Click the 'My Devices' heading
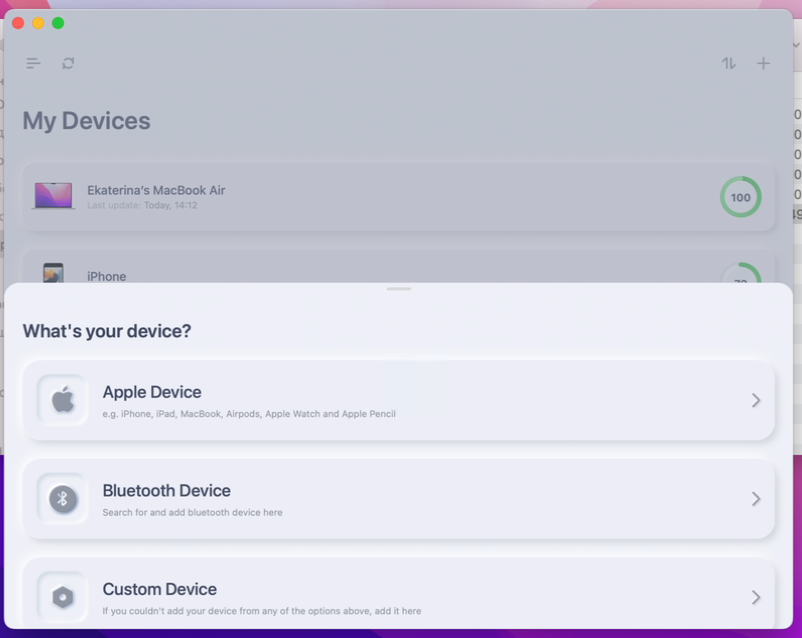The width and height of the screenshot is (802, 638). (x=86, y=121)
